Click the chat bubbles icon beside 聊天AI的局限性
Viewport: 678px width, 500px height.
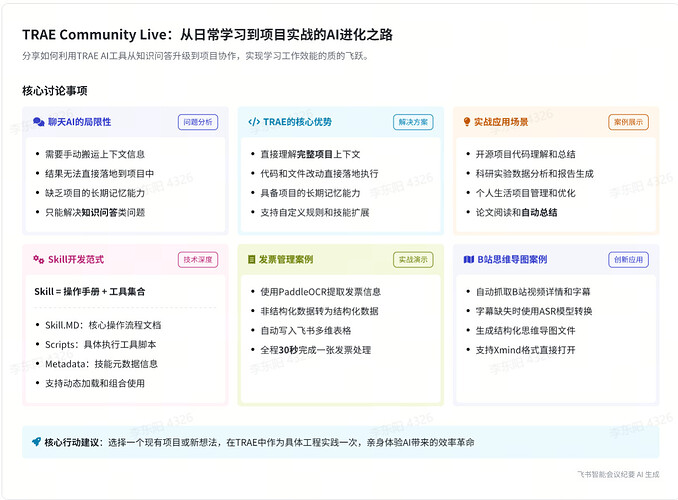click(39, 122)
